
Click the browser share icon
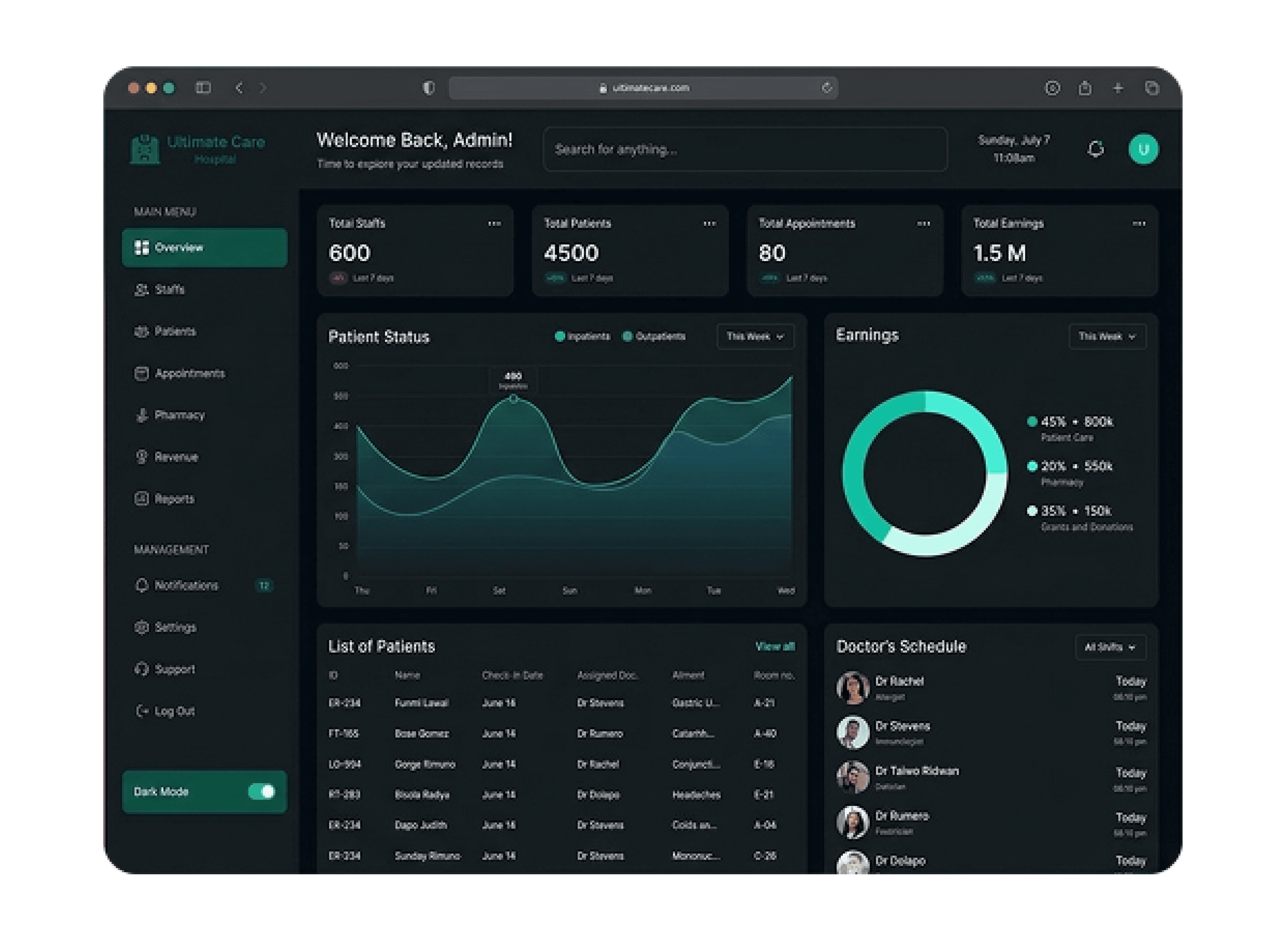click(x=1085, y=88)
